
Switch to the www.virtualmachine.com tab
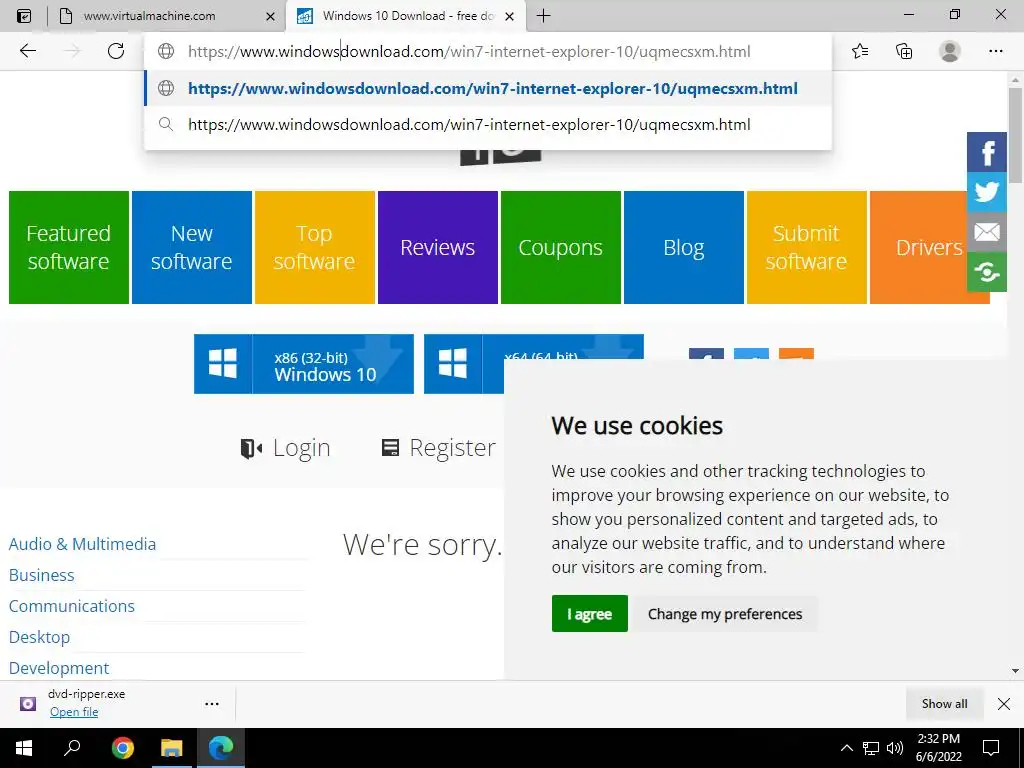click(x=167, y=16)
